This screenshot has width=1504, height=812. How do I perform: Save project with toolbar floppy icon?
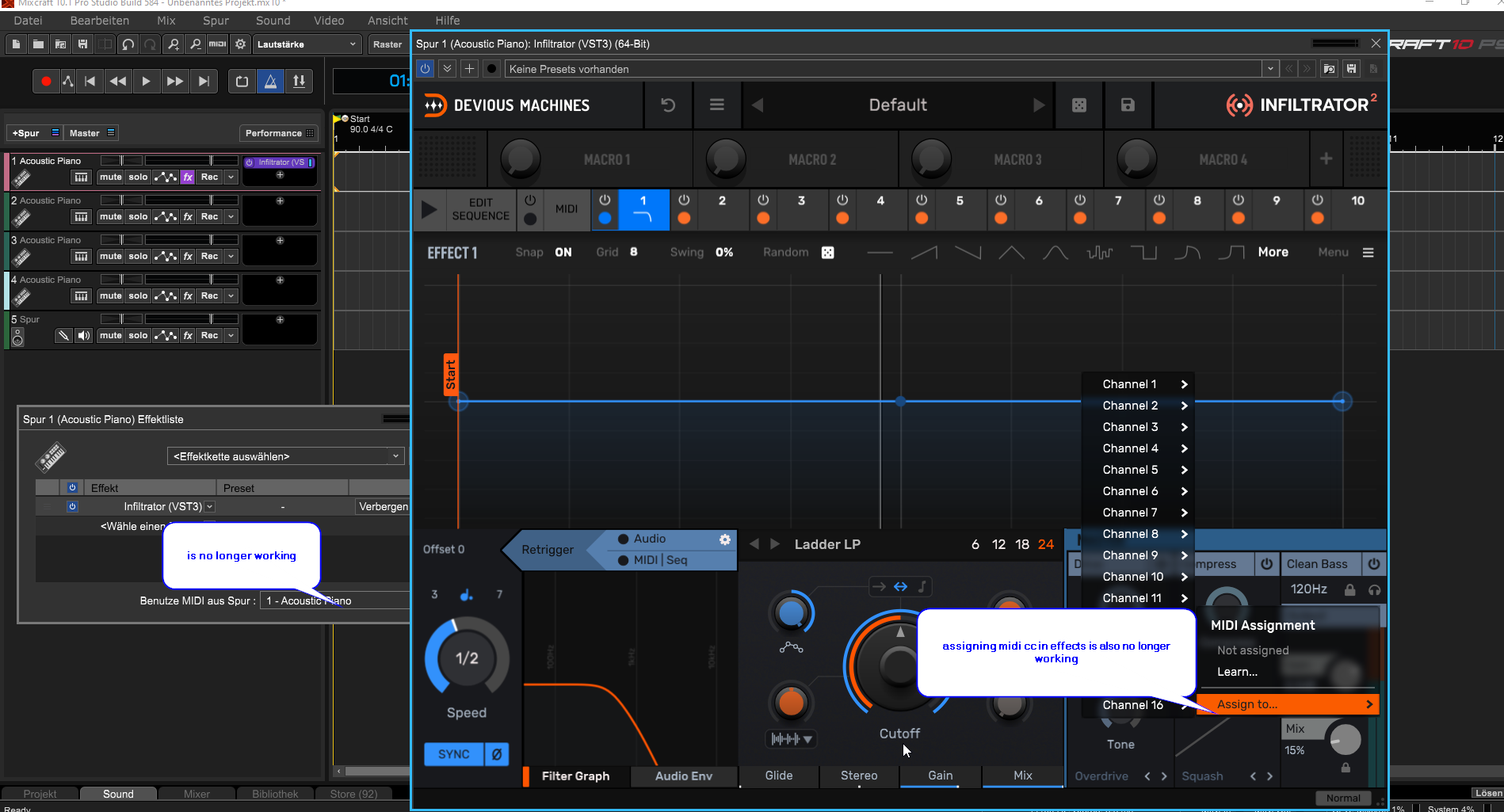pos(82,44)
